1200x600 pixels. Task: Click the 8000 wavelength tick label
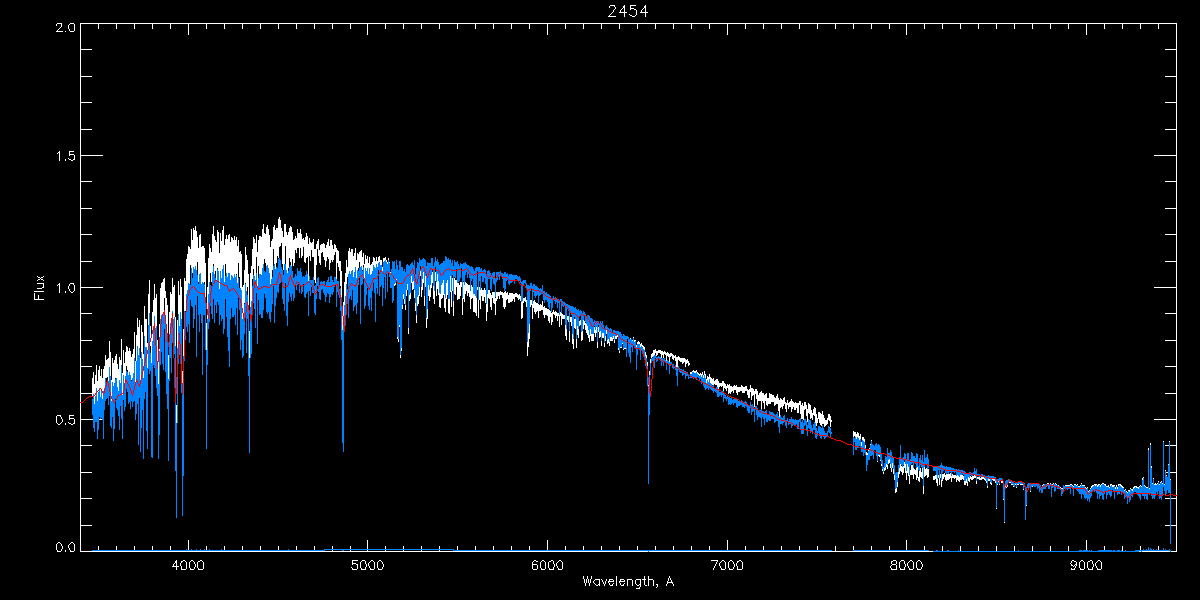[906, 565]
